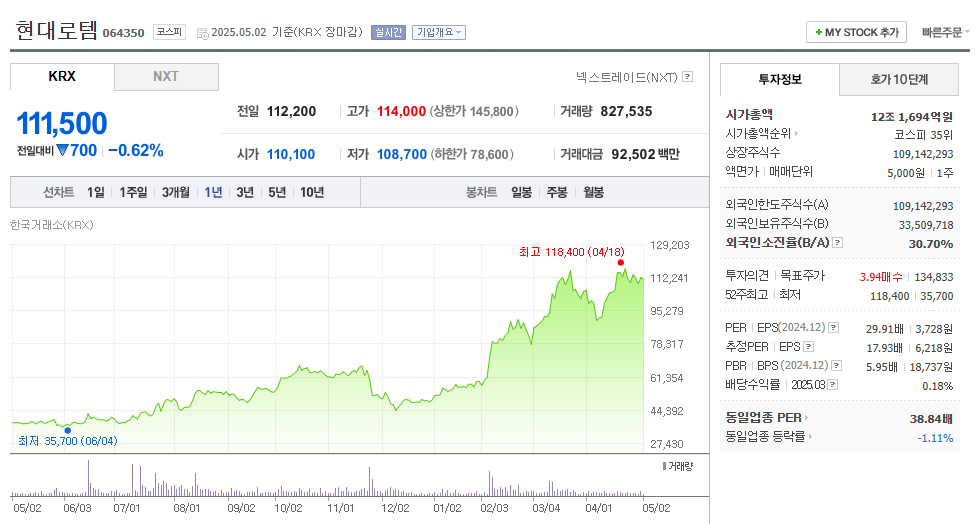Select the 3년 line chart period

point(245,192)
